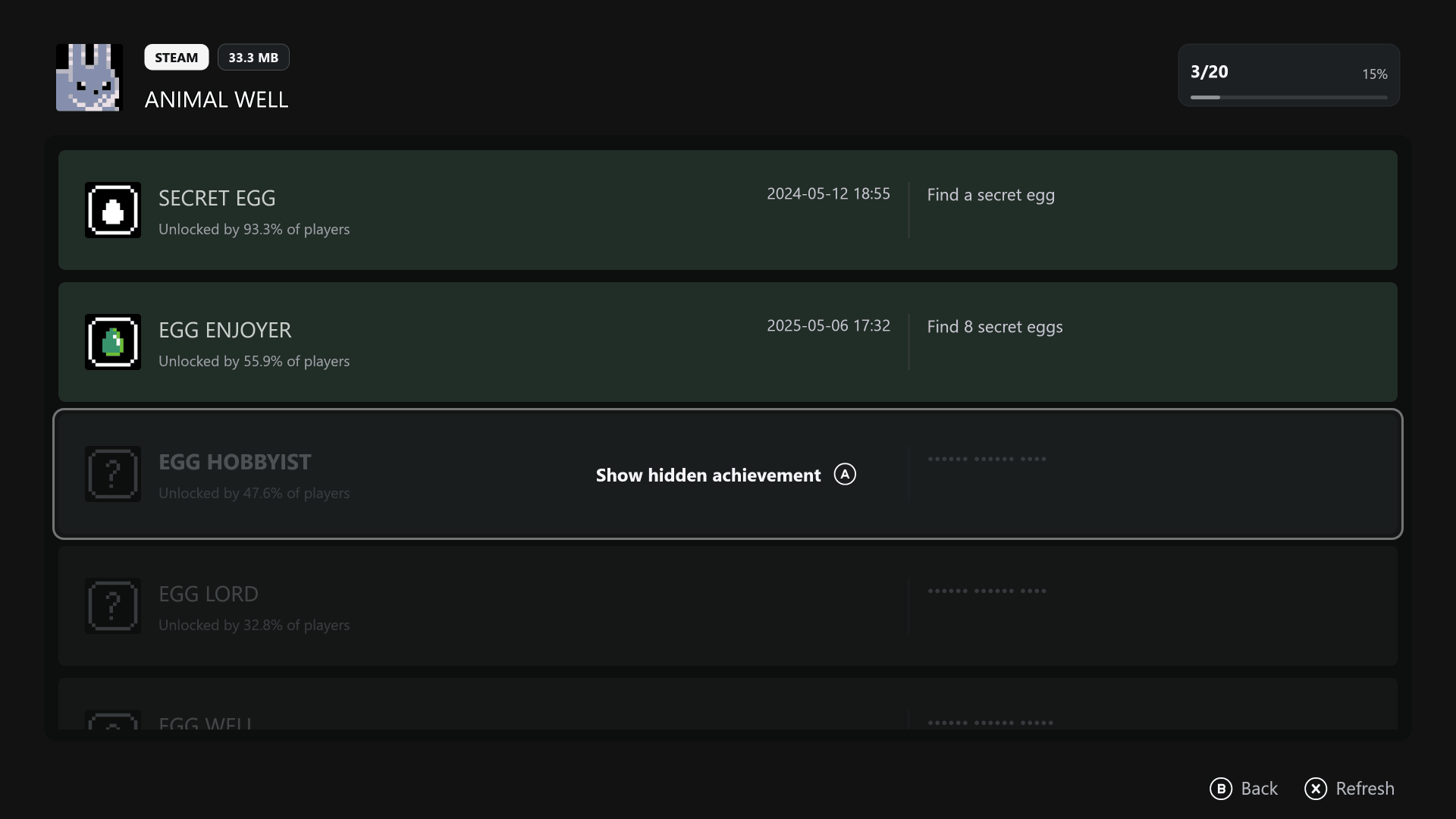Click the white egg SECRET EGG achievement icon
This screenshot has height=819, width=1456.
[112, 210]
